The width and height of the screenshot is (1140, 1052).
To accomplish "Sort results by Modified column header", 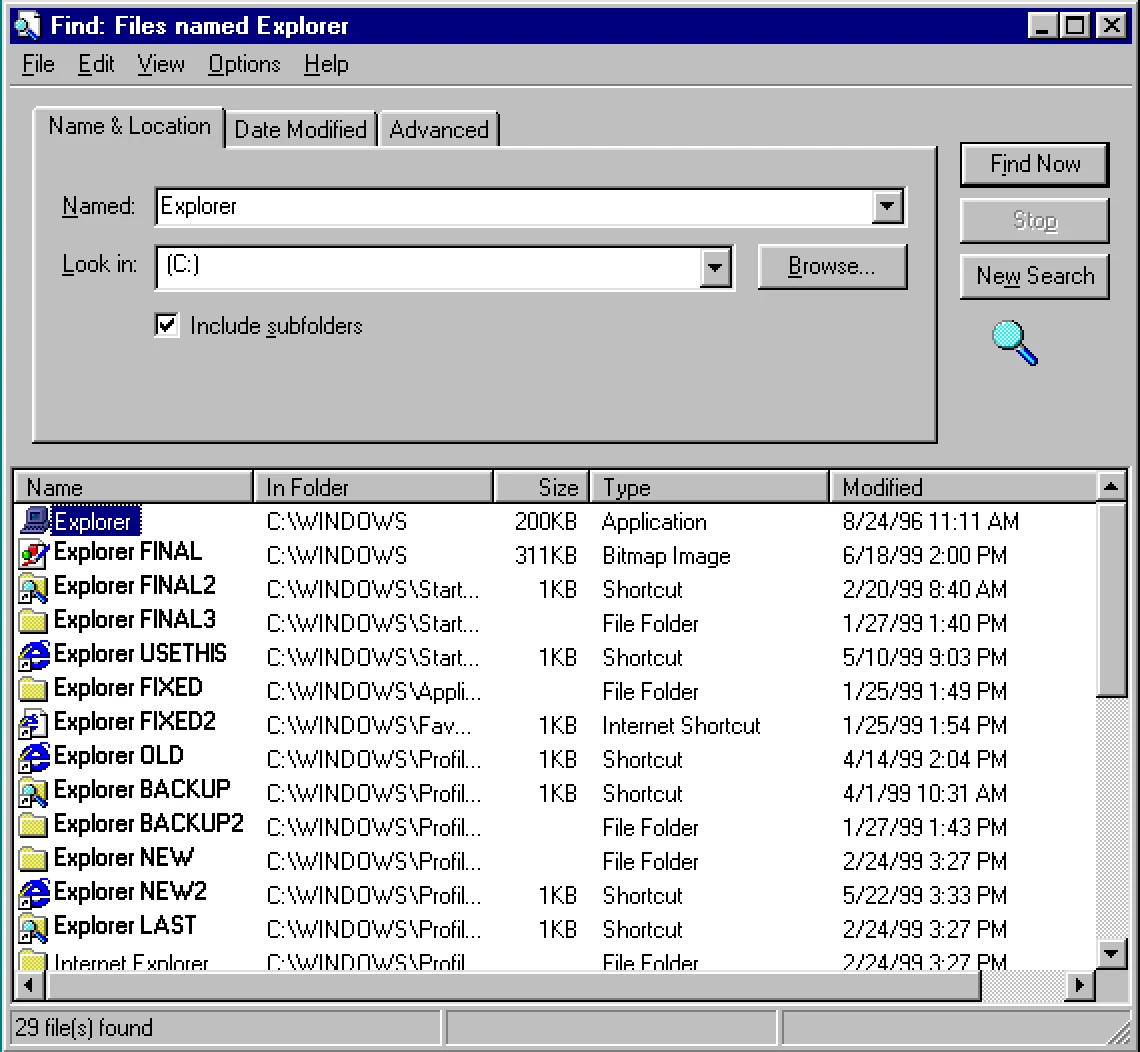I will (963, 487).
